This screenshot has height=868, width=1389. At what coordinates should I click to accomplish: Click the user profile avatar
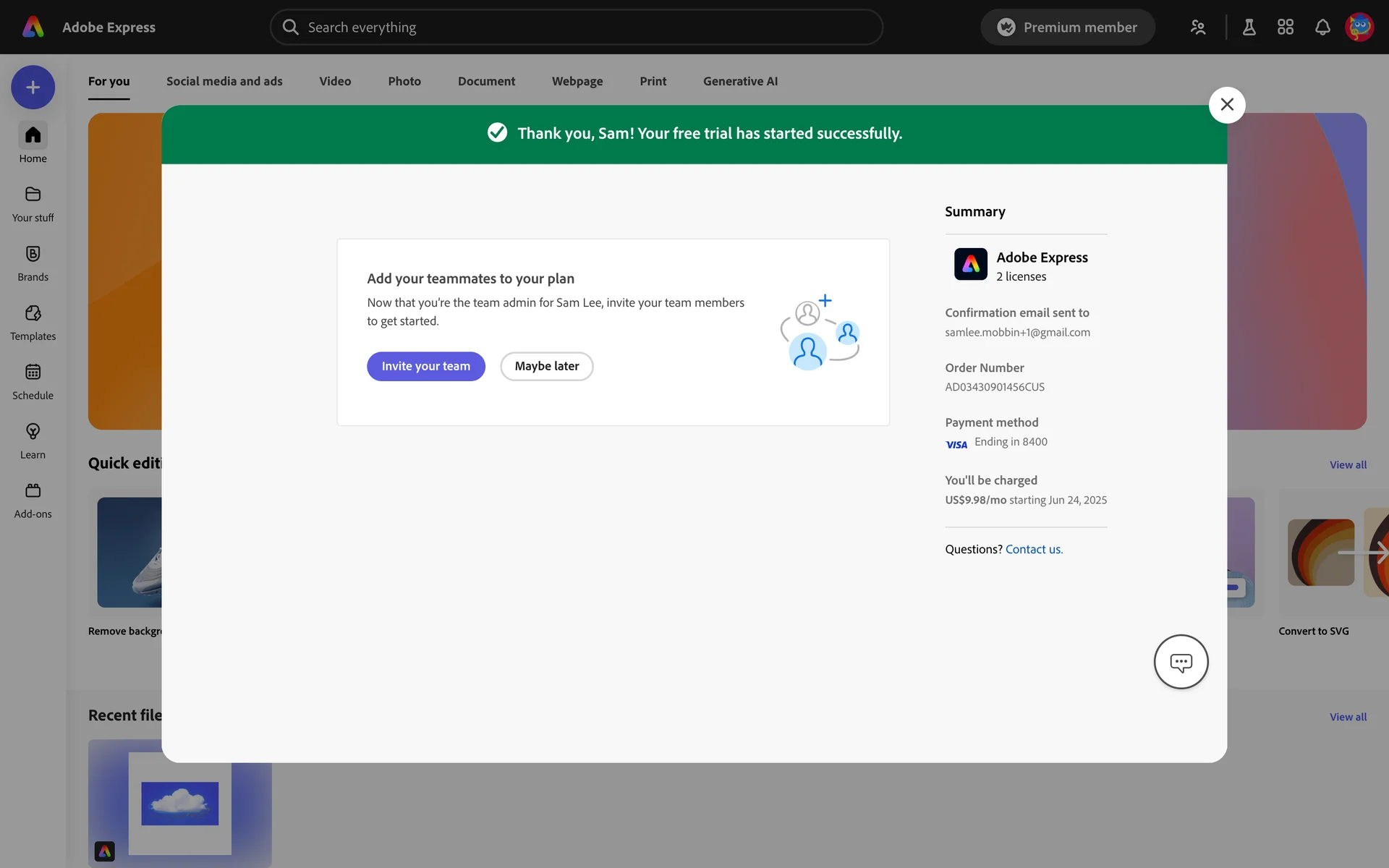1359,27
